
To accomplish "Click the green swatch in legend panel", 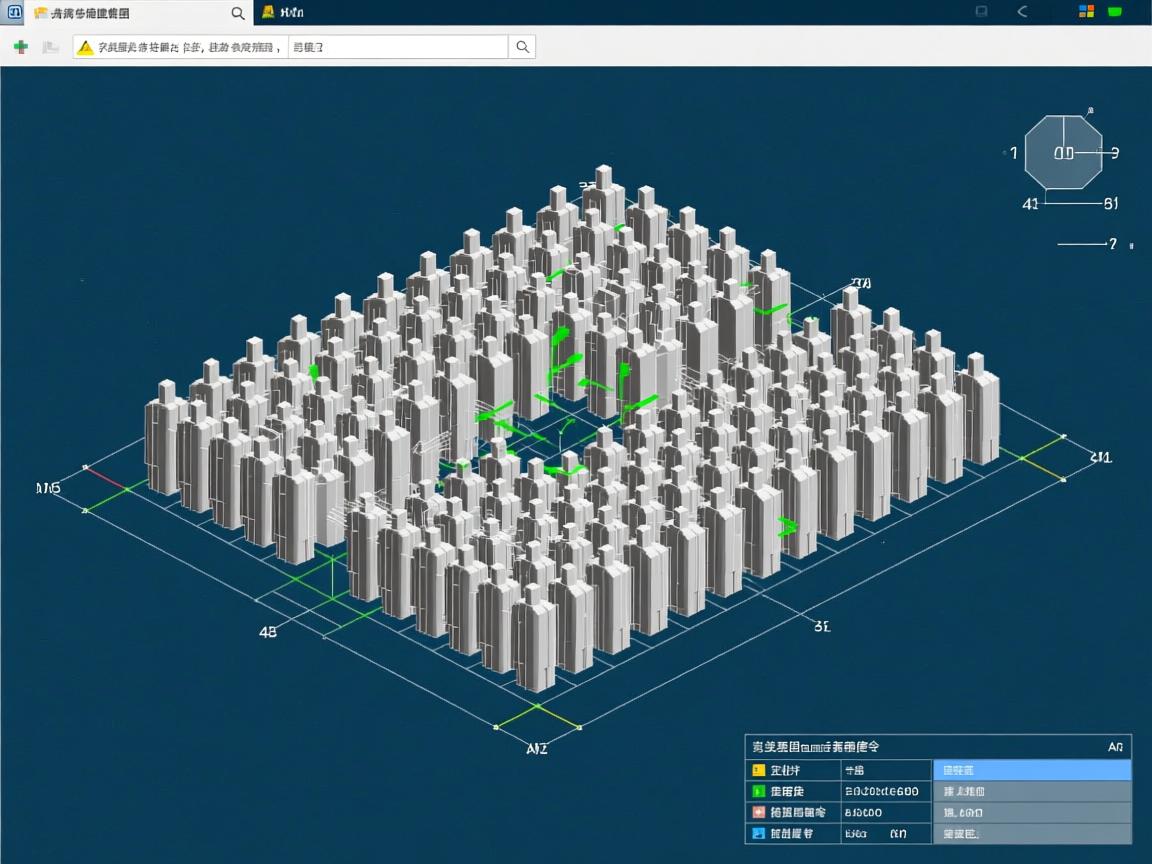I will tap(759, 791).
